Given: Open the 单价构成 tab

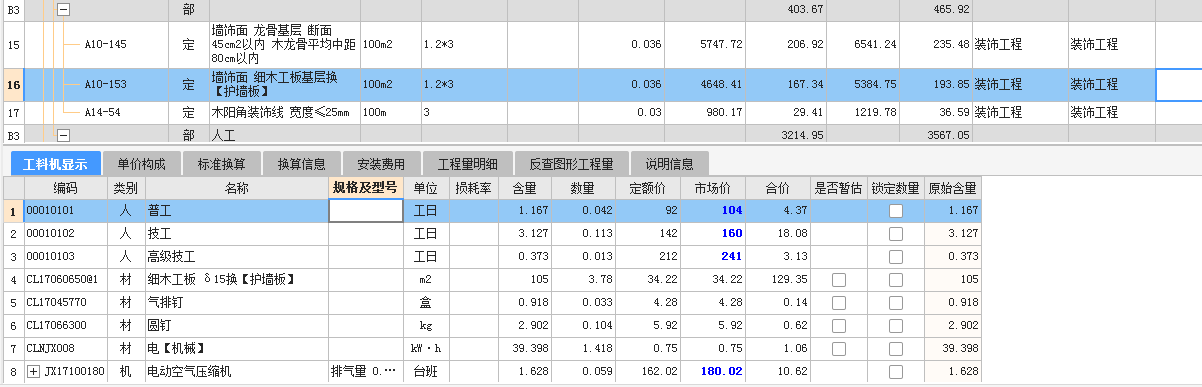Looking at the screenshot, I should pos(141,163).
